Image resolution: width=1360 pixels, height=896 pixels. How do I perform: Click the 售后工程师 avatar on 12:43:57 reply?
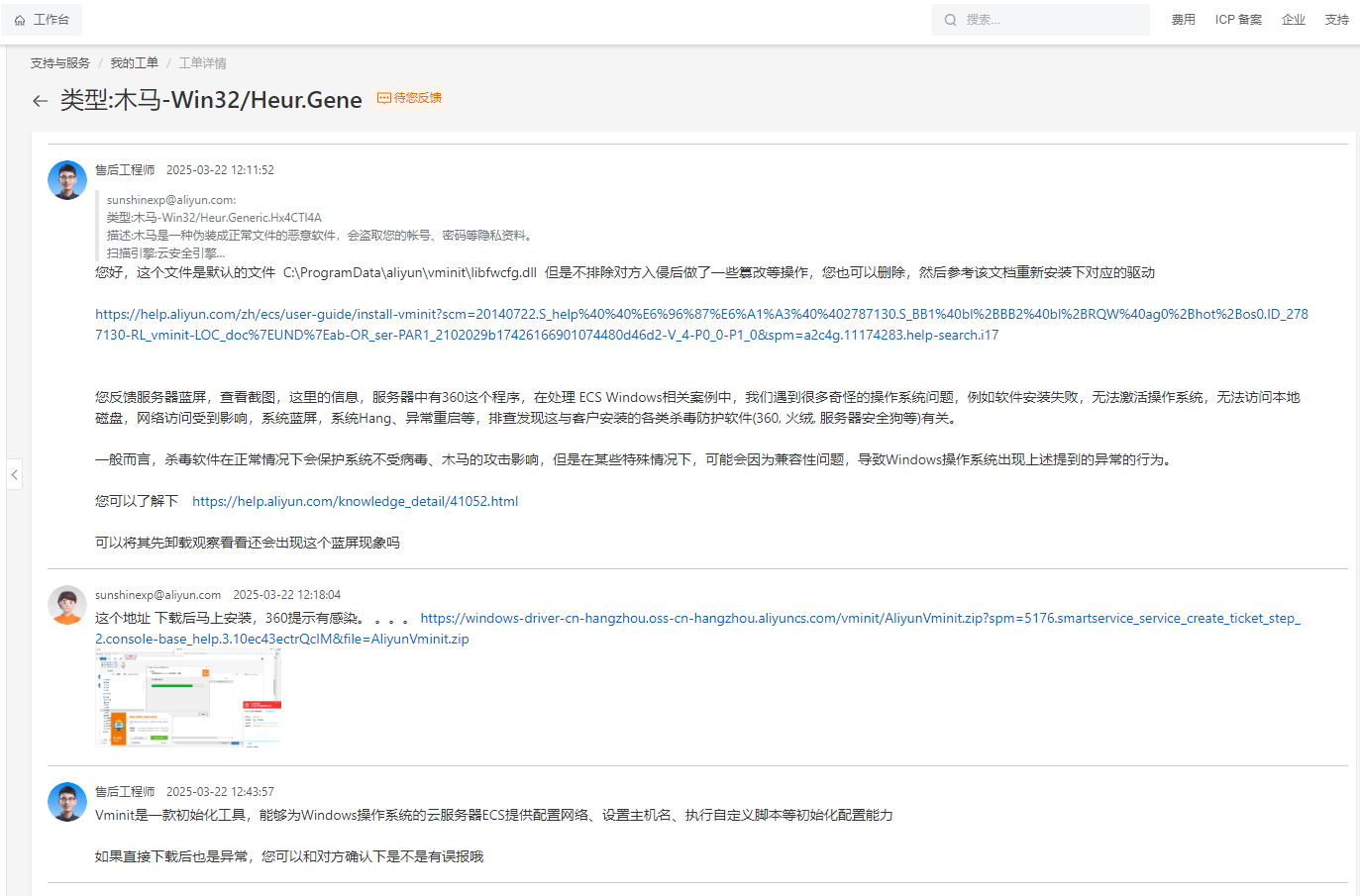[x=67, y=802]
